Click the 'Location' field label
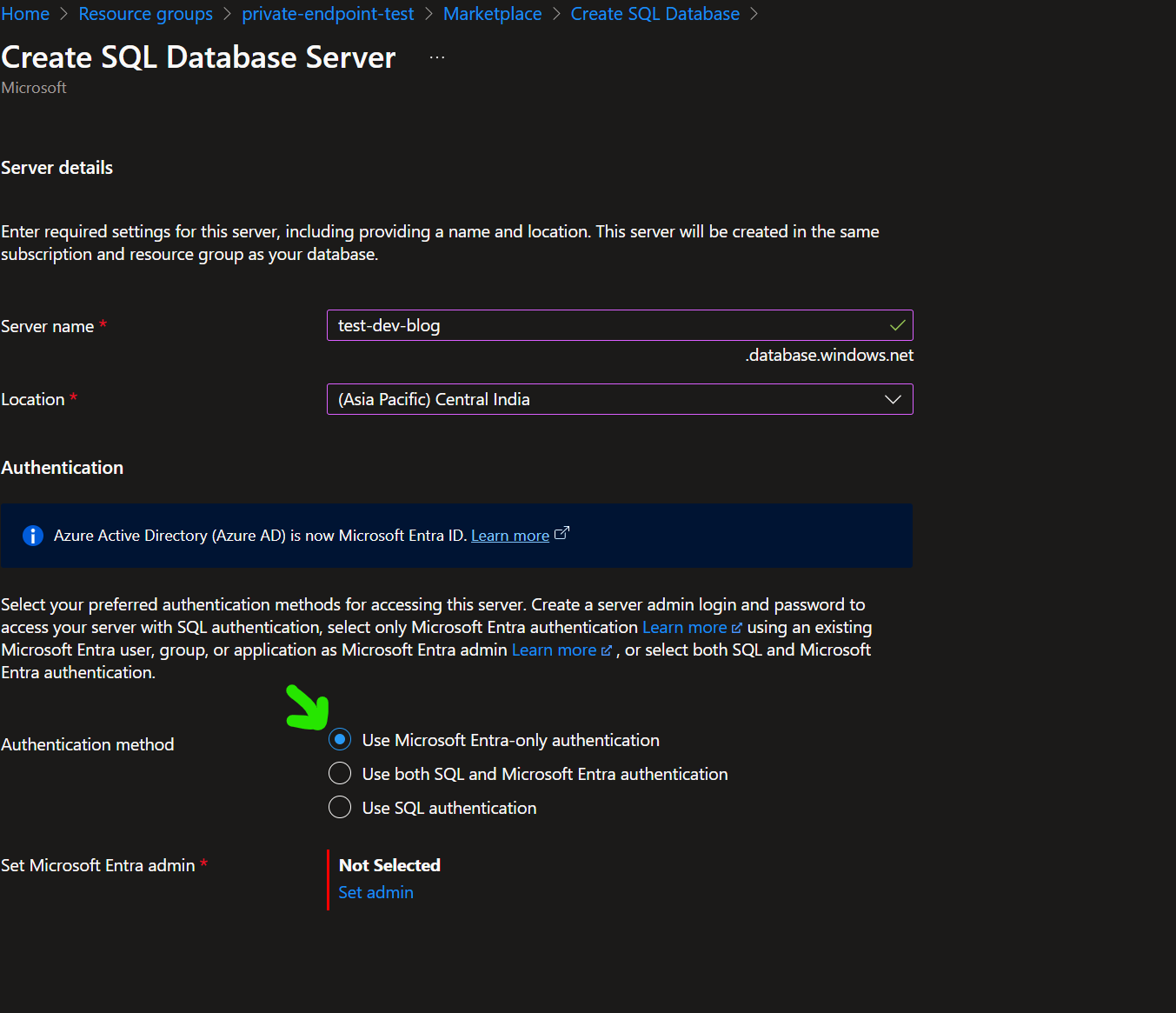 33,399
